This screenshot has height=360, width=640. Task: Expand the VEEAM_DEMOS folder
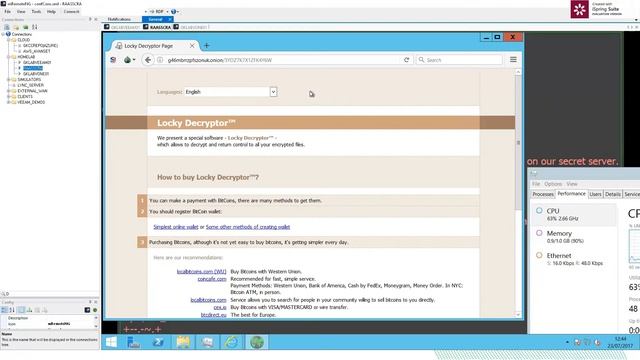[x=9, y=102]
